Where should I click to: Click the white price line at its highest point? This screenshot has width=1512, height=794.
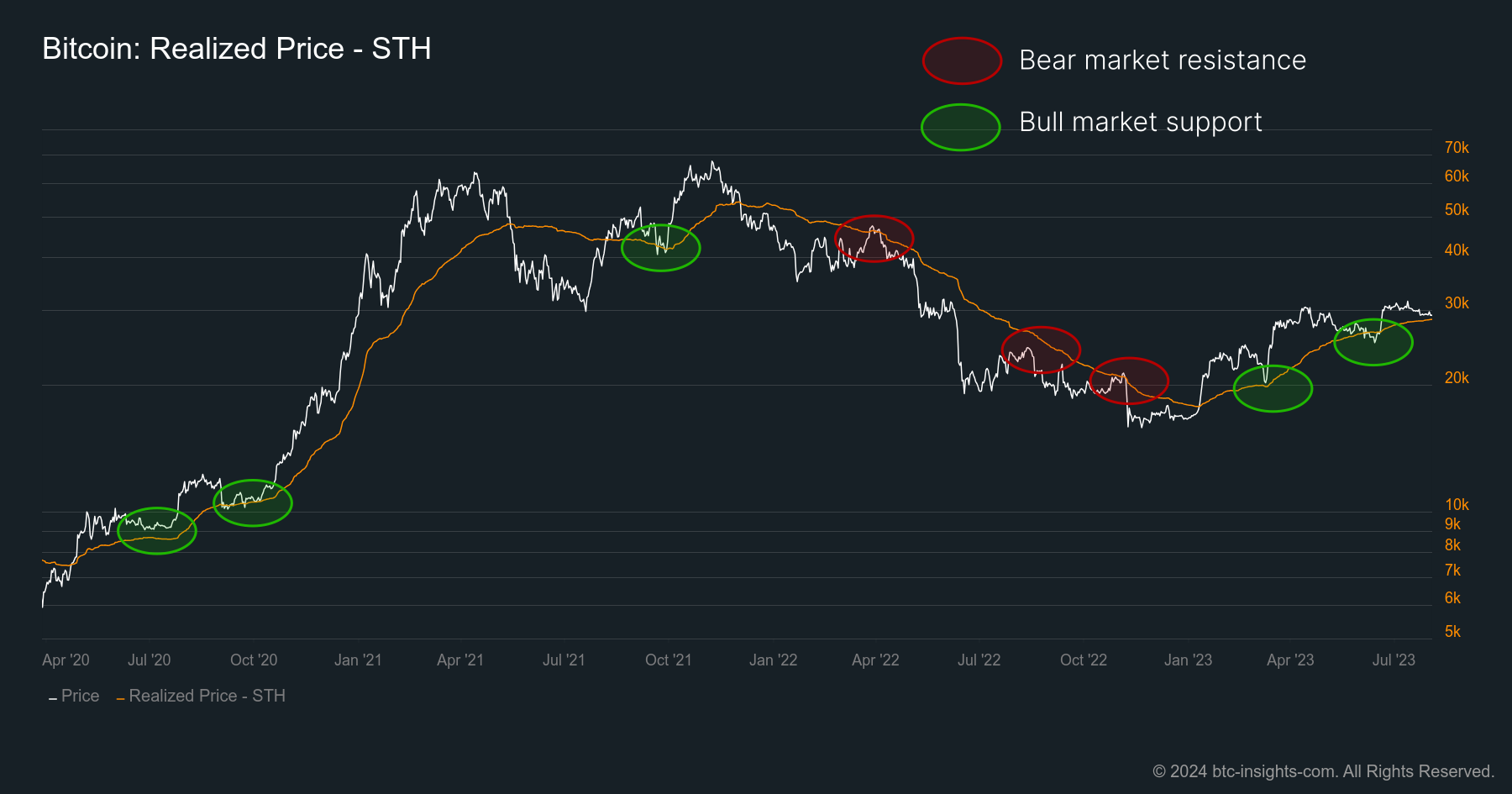[x=713, y=160]
